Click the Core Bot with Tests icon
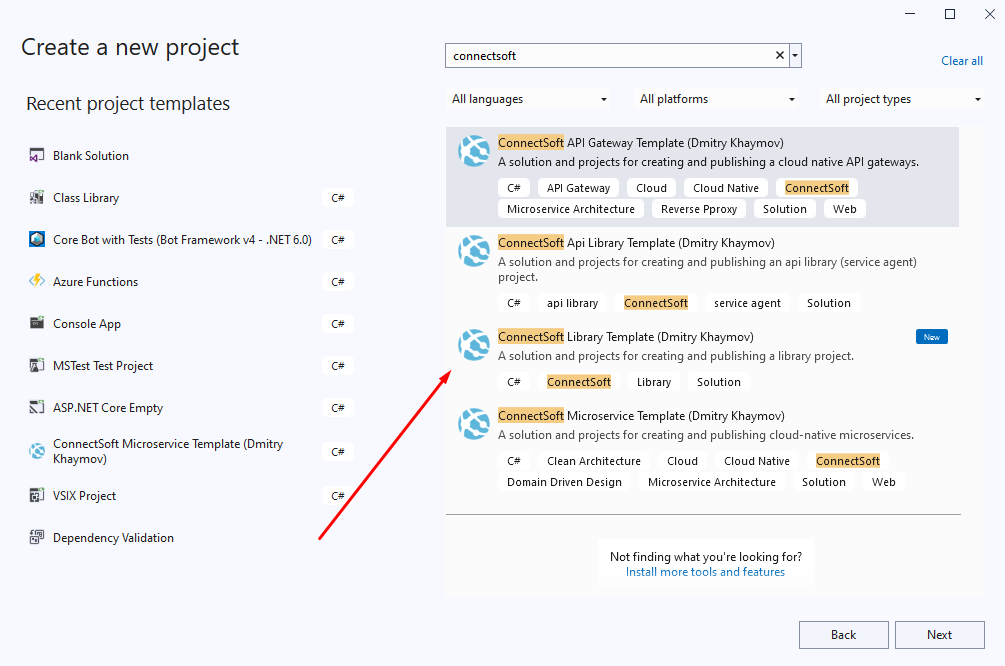Image resolution: width=1005 pixels, height=666 pixels. click(x=36, y=239)
